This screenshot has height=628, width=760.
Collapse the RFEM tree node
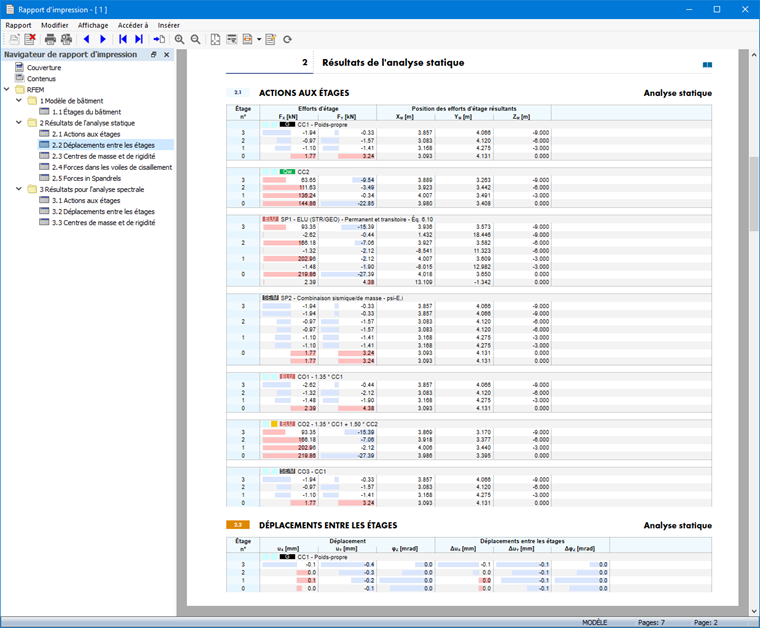(x=7, y=89)
